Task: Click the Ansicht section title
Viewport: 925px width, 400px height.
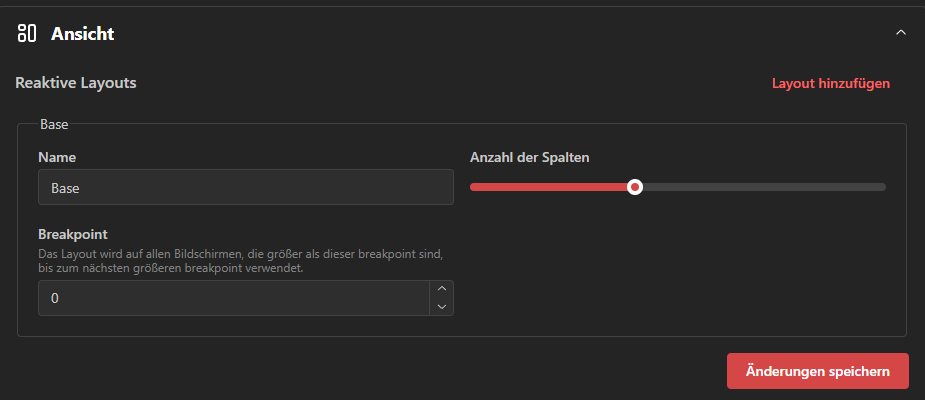Action: (x=83, y=34)
